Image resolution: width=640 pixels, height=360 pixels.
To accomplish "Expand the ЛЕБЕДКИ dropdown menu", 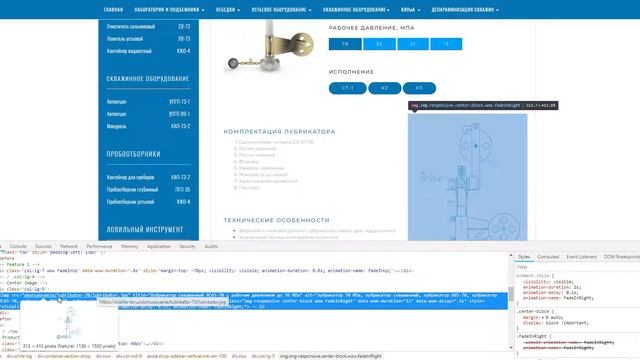I will (228, 10).
